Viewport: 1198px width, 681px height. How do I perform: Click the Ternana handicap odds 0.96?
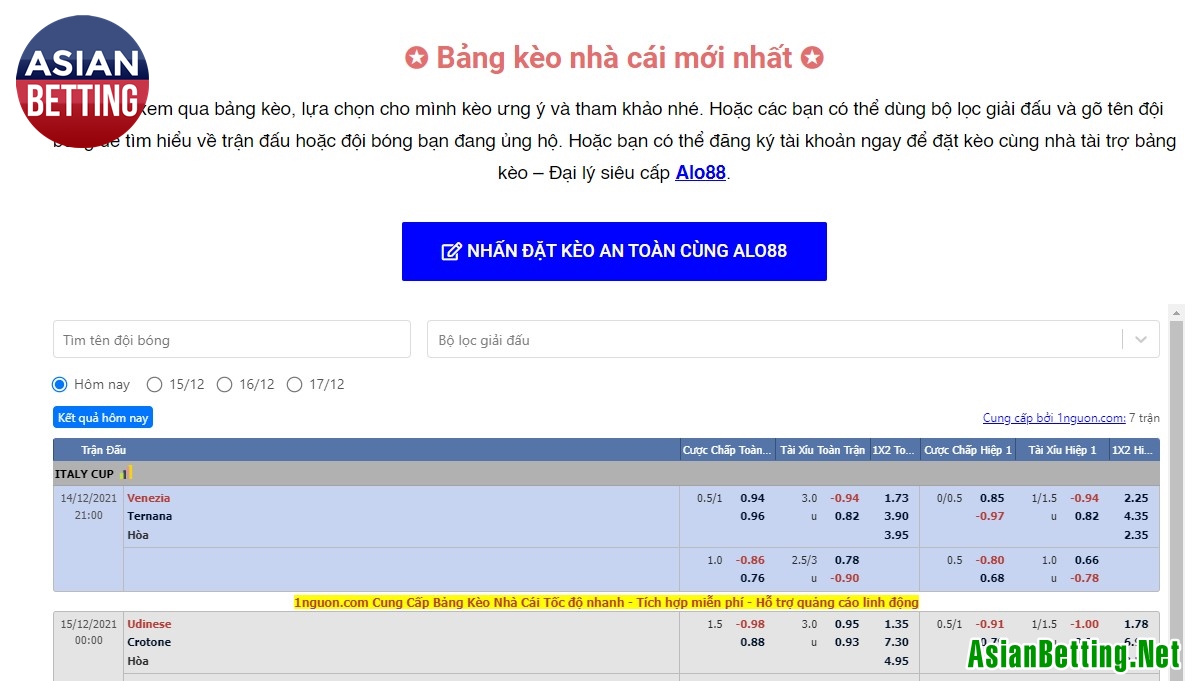[x=752, y=516]
